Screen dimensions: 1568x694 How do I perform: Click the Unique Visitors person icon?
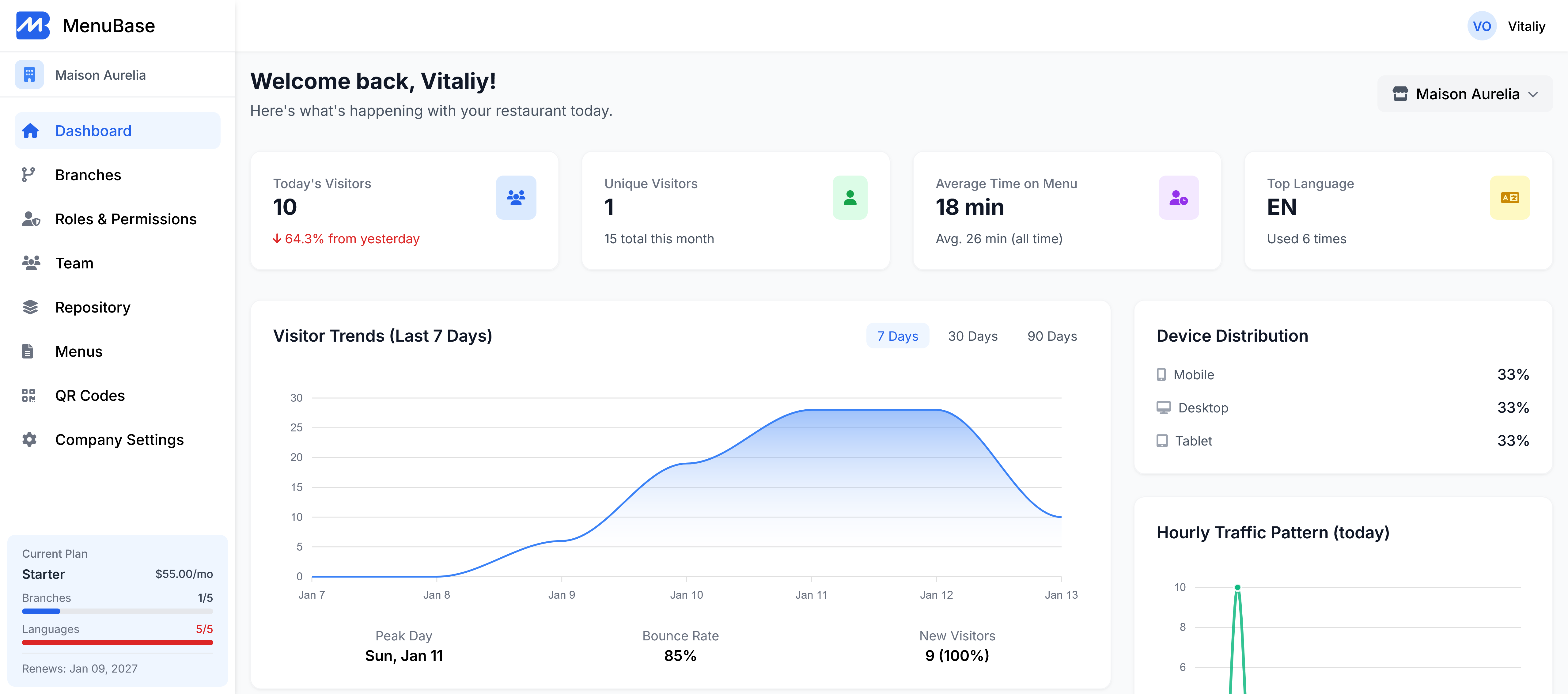click(850, 197)
